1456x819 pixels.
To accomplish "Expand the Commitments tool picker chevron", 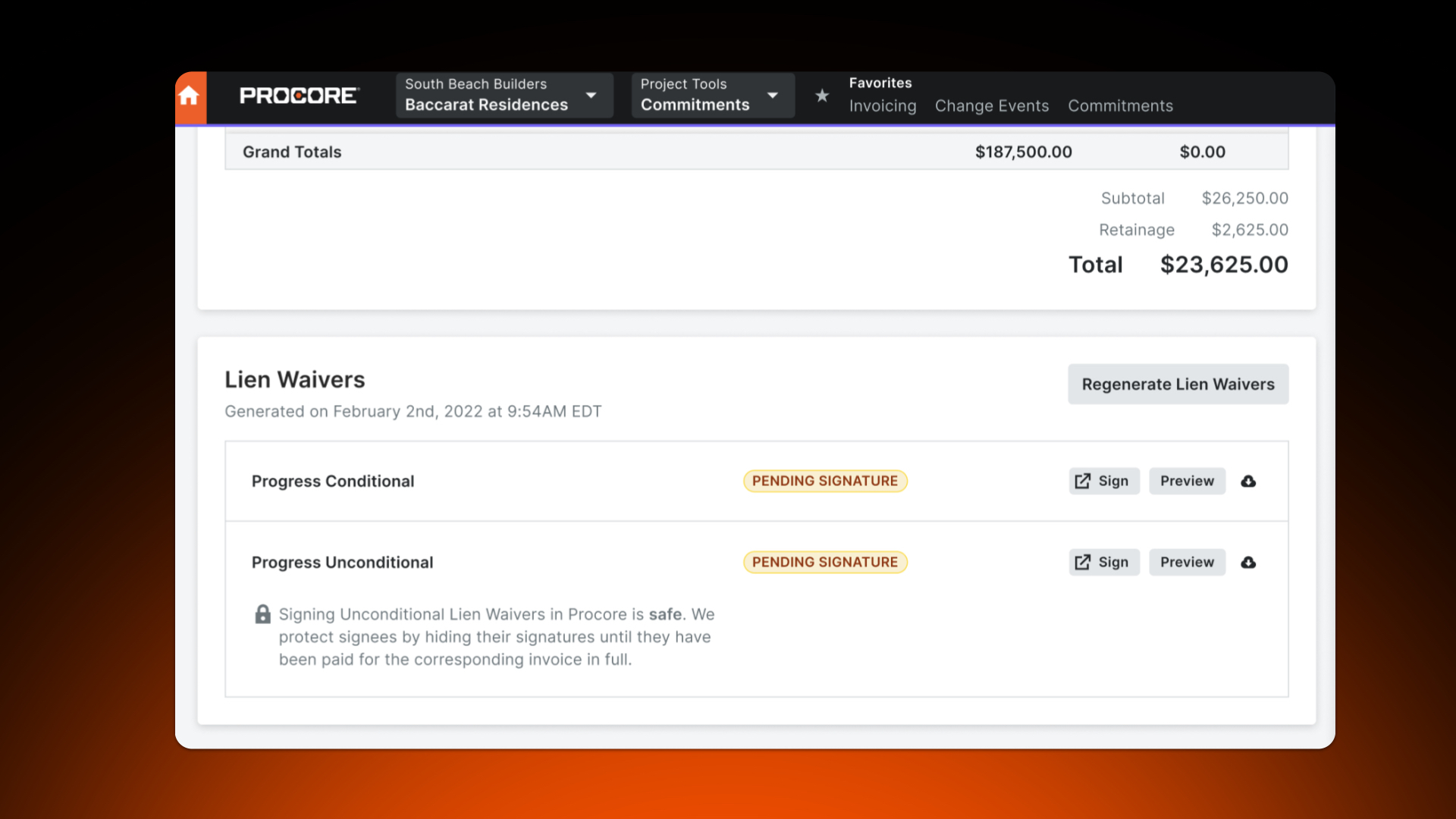I will 773,96.
